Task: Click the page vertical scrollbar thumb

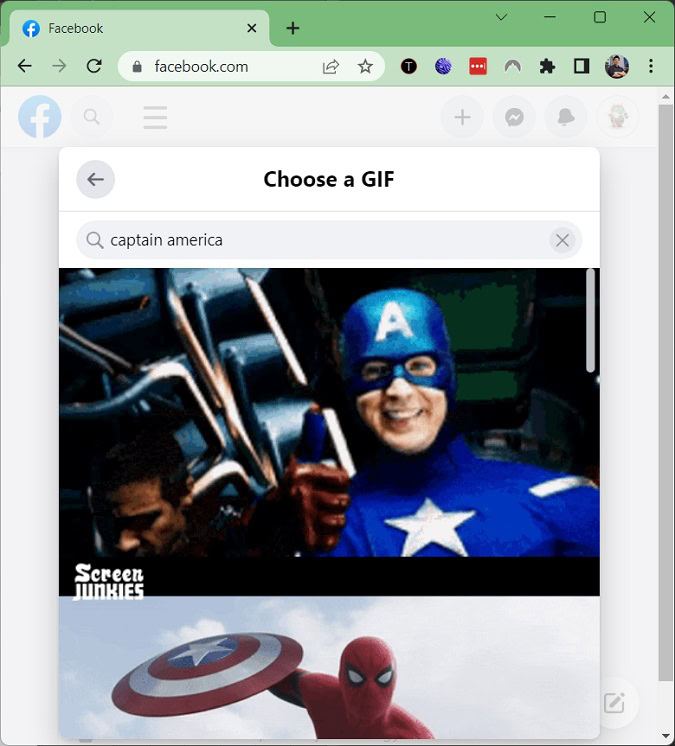Action: [665, 393]
